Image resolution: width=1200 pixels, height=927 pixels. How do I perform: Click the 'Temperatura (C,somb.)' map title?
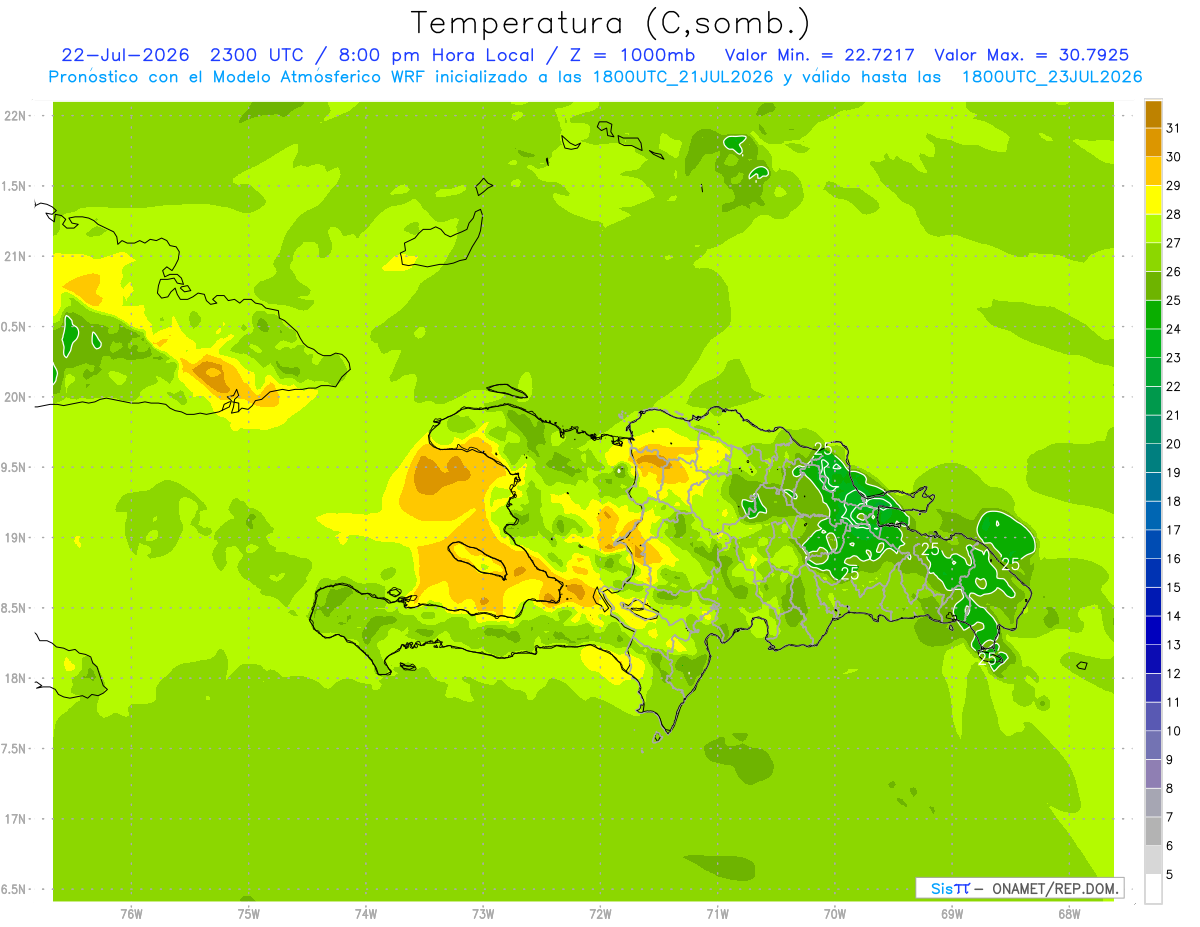[x=610, y=22]
